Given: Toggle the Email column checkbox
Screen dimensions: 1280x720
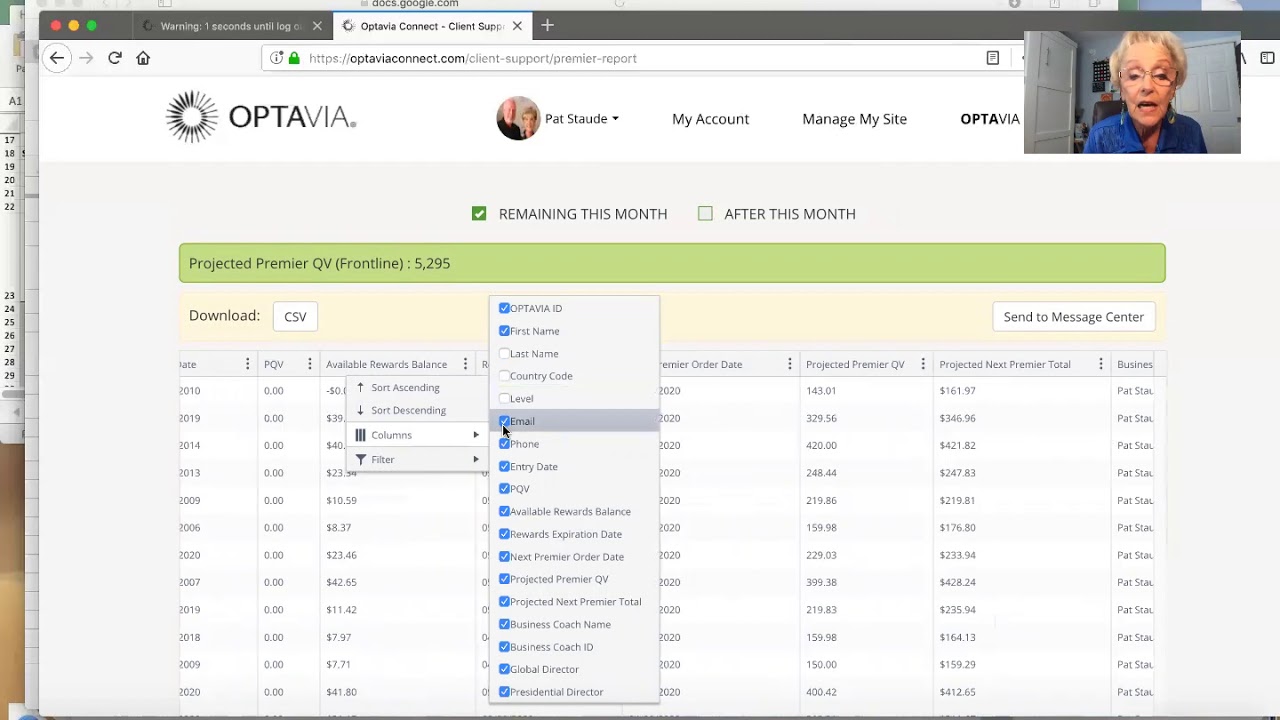Looking at the screenshot, I should (504, 421).
